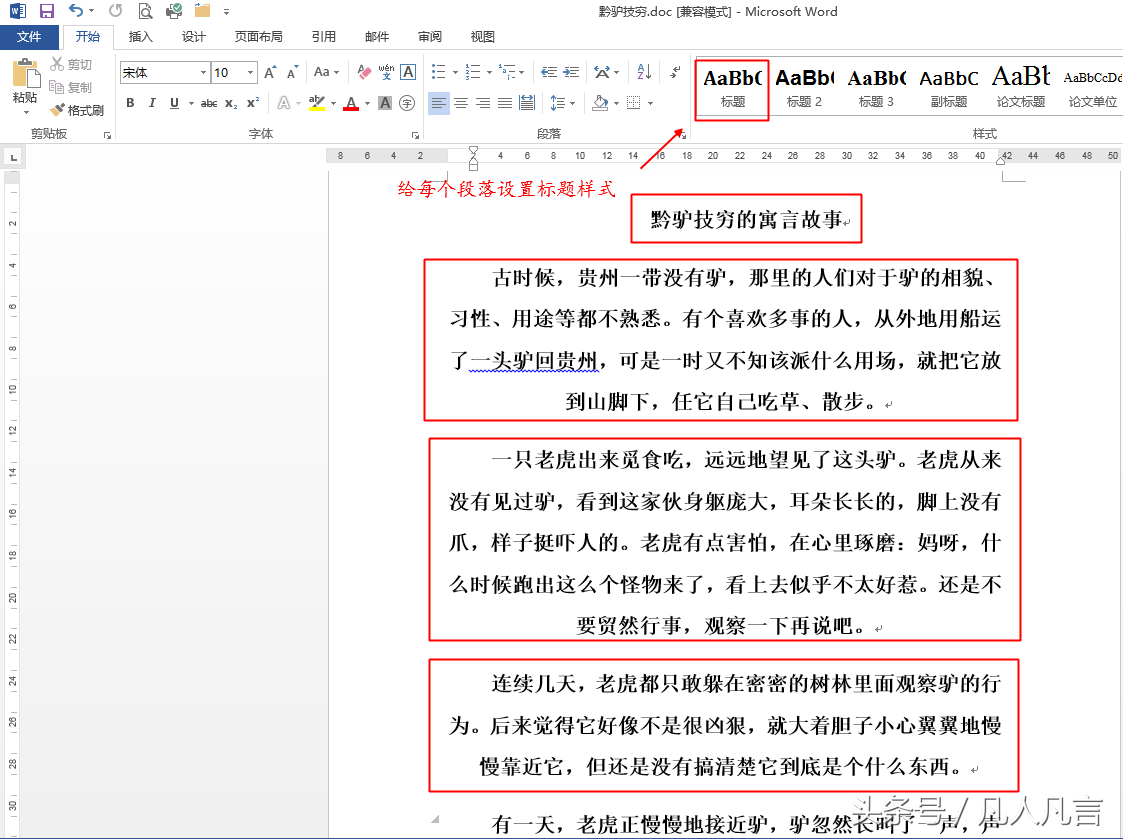Screen dimensions: 1123x839
Task: Apply the 标题 2 style
Action: coord(804,88)
